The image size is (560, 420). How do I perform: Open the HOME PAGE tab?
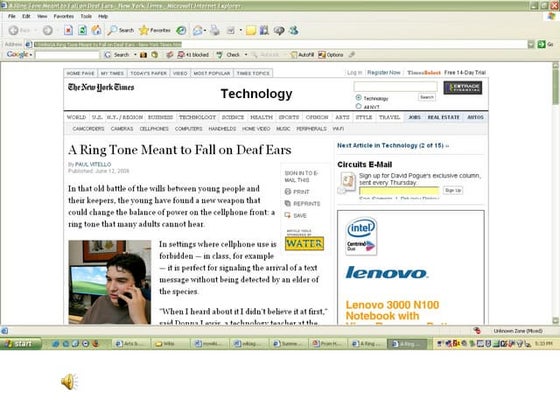click(x=80, y=73)
